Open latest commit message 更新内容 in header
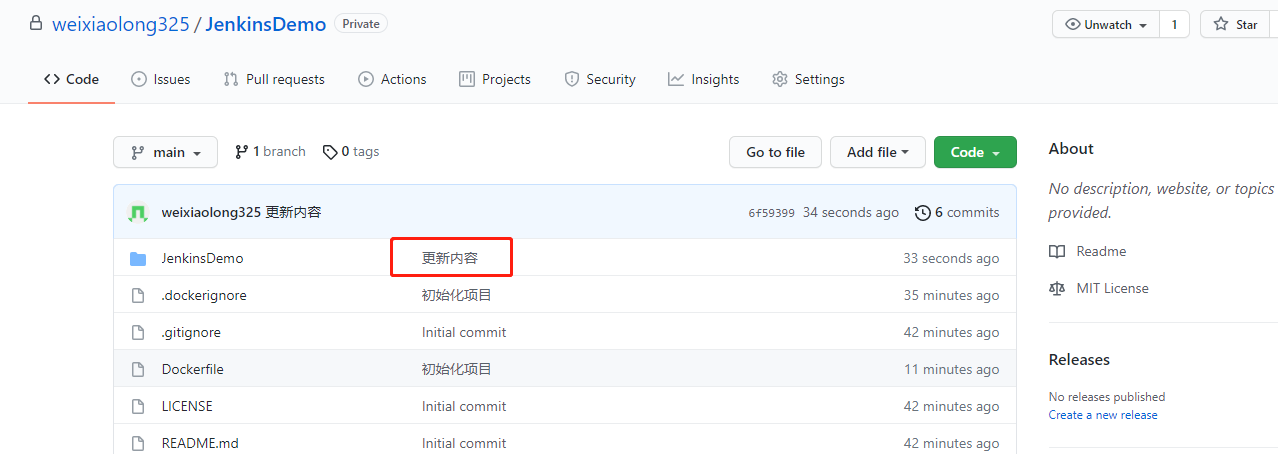The height and width of the screenshot is (454, 1278). (293, 212)
